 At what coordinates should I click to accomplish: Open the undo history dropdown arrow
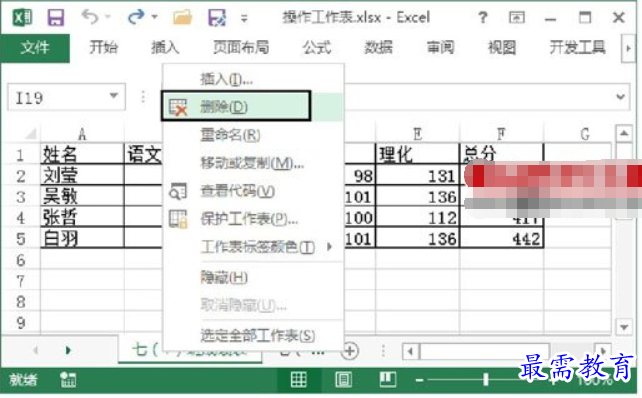coord(108,17)
